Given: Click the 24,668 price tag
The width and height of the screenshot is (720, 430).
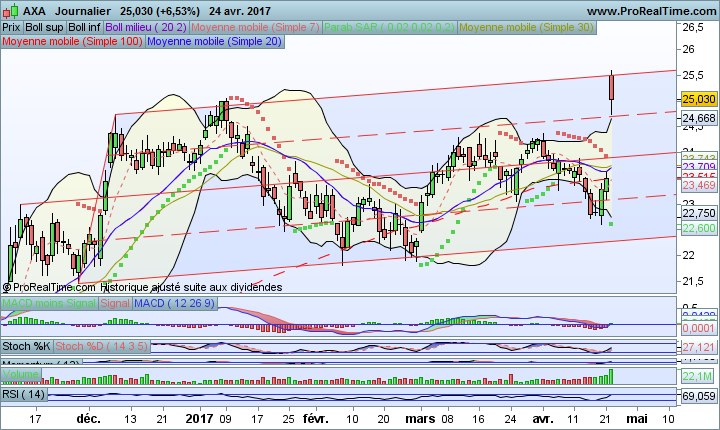Looking at the screenshot, I should pos(699,118).
